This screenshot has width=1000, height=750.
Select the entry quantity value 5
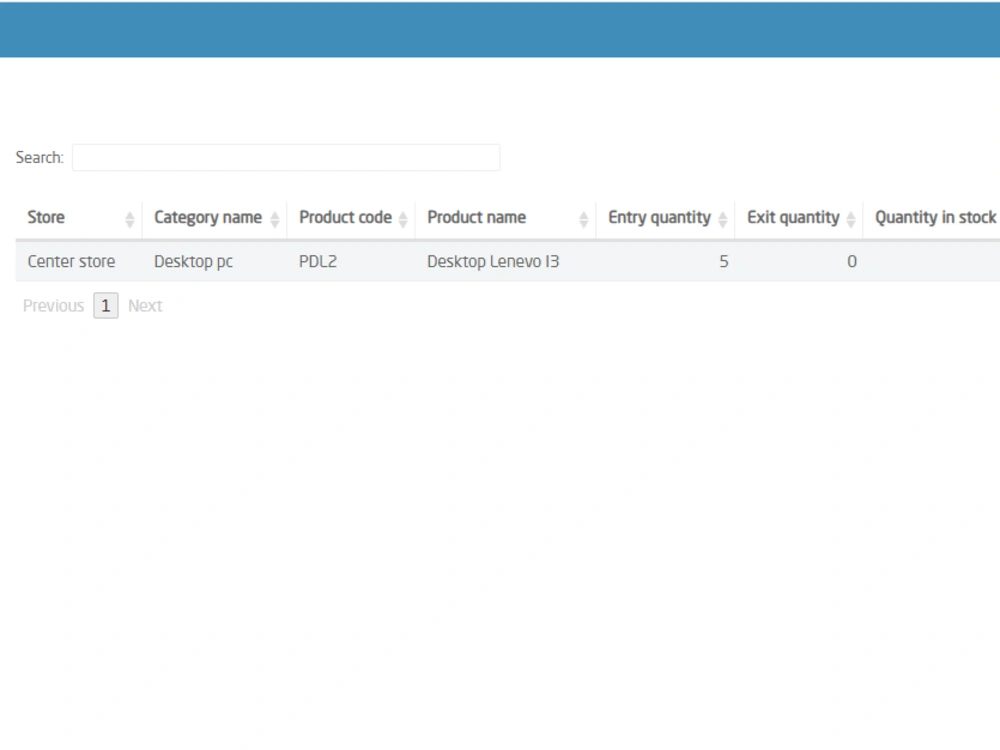click(724, 261)
